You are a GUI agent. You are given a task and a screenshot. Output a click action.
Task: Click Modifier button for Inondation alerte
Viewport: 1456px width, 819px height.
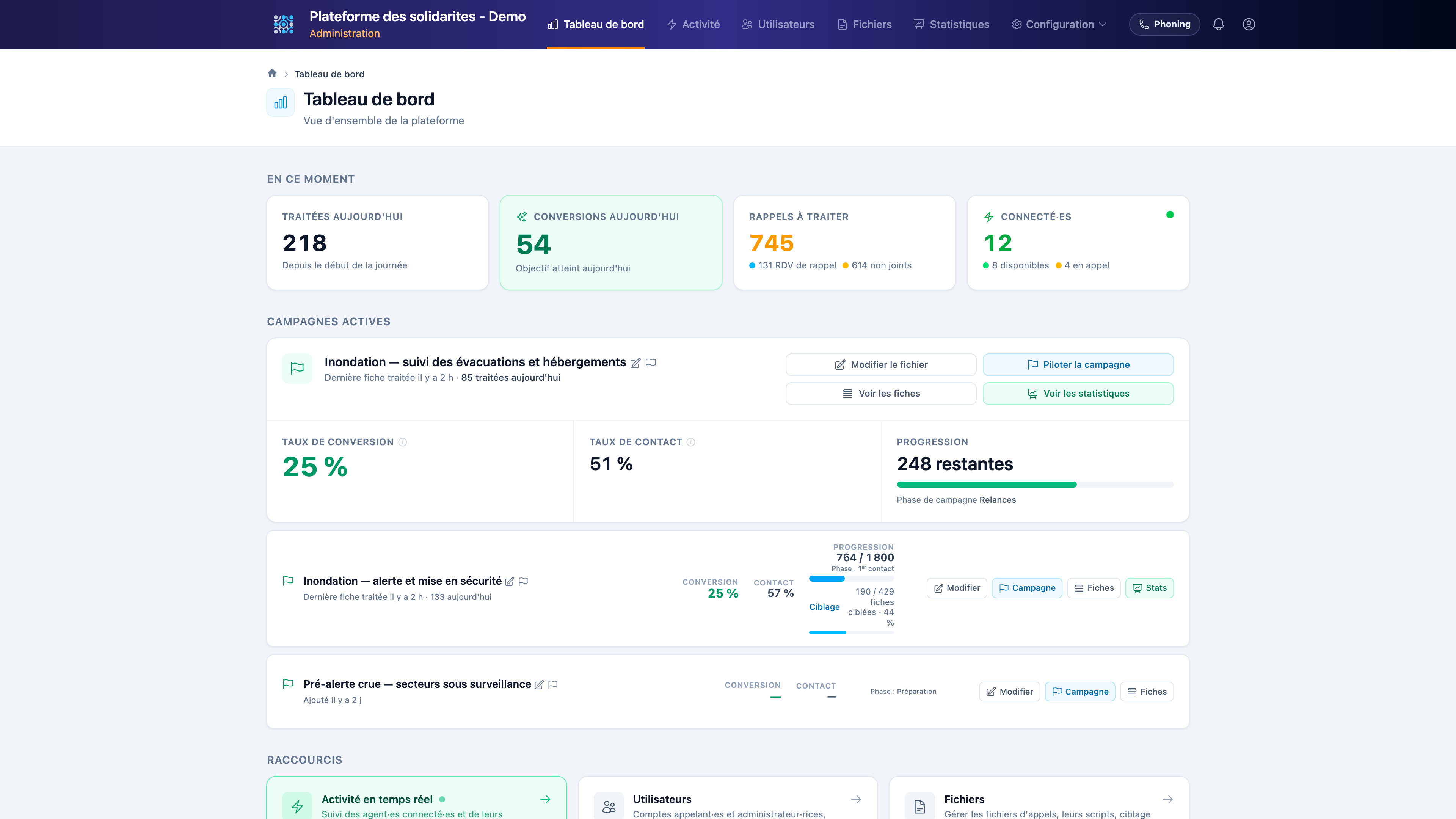957,588
